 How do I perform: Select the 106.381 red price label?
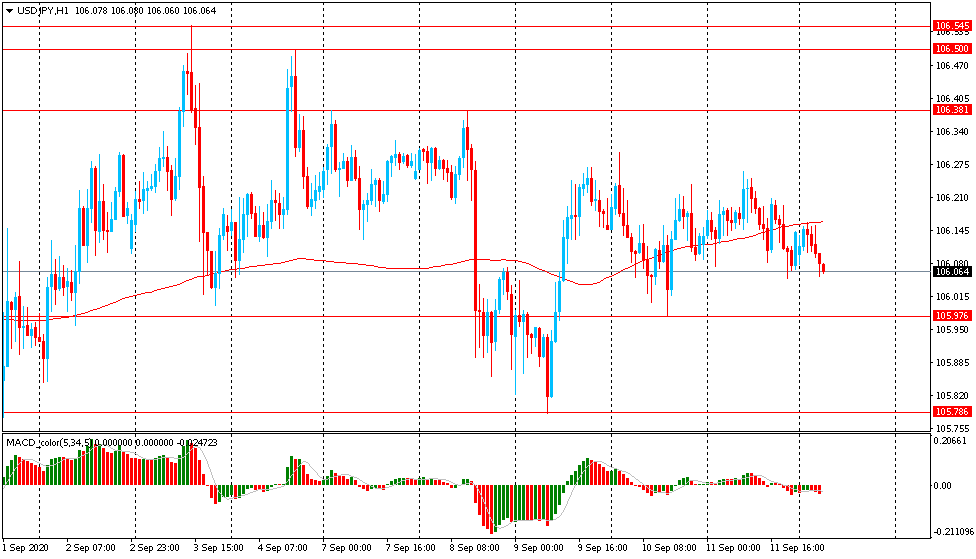coord(951,110)
